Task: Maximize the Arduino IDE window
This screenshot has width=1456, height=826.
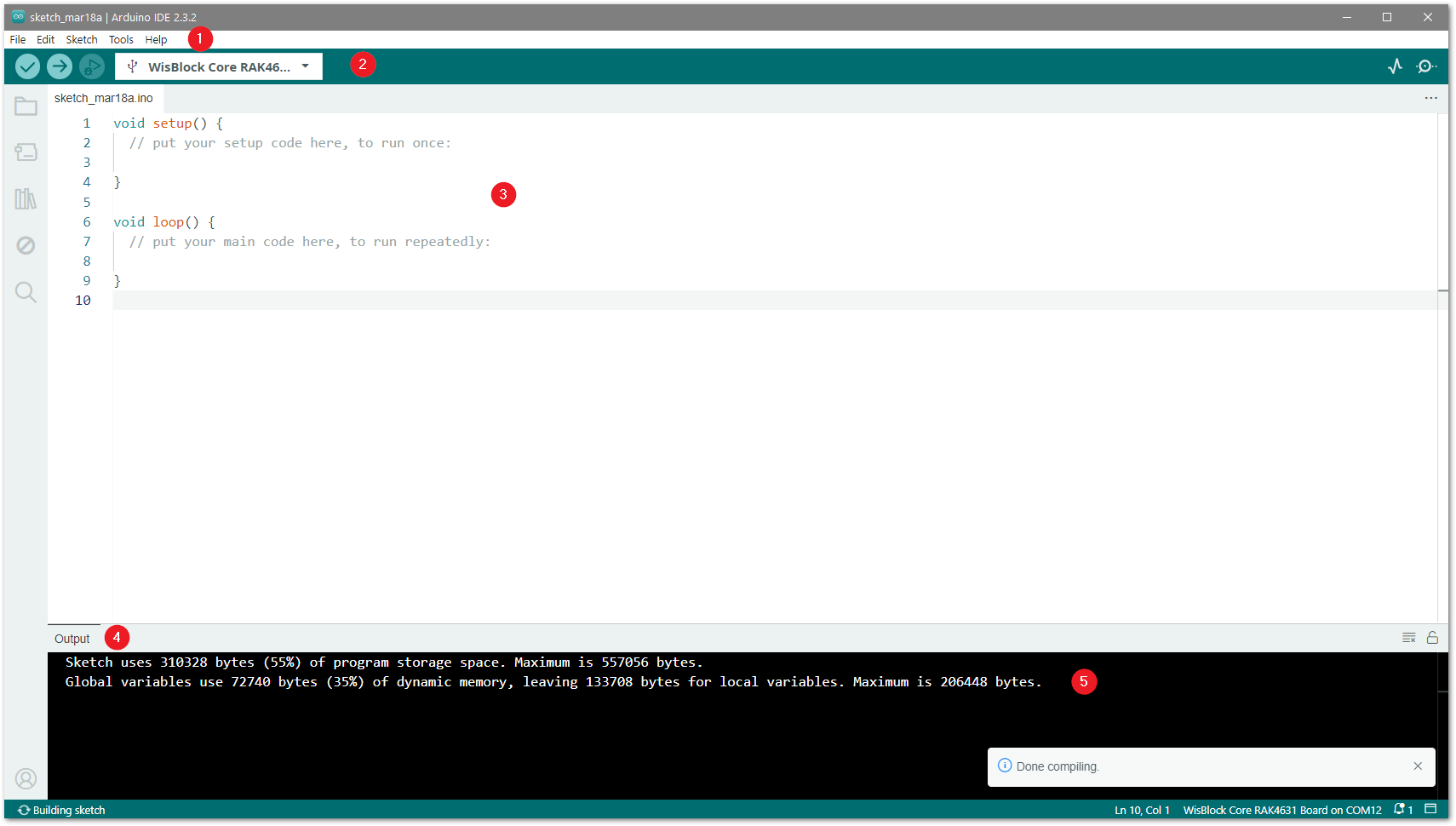Action: [1387, 17]
